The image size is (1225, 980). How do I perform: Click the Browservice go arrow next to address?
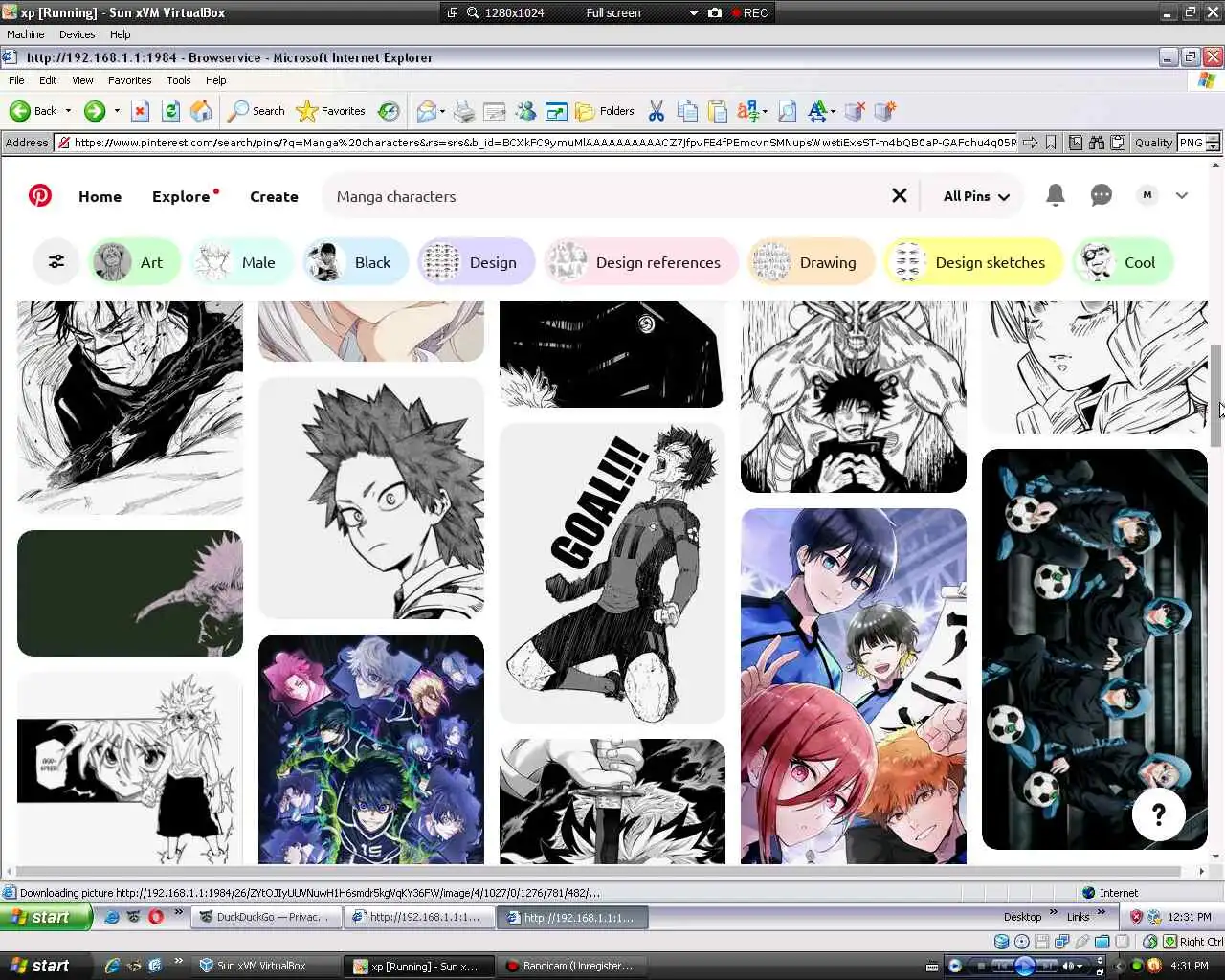point(1030,143)
